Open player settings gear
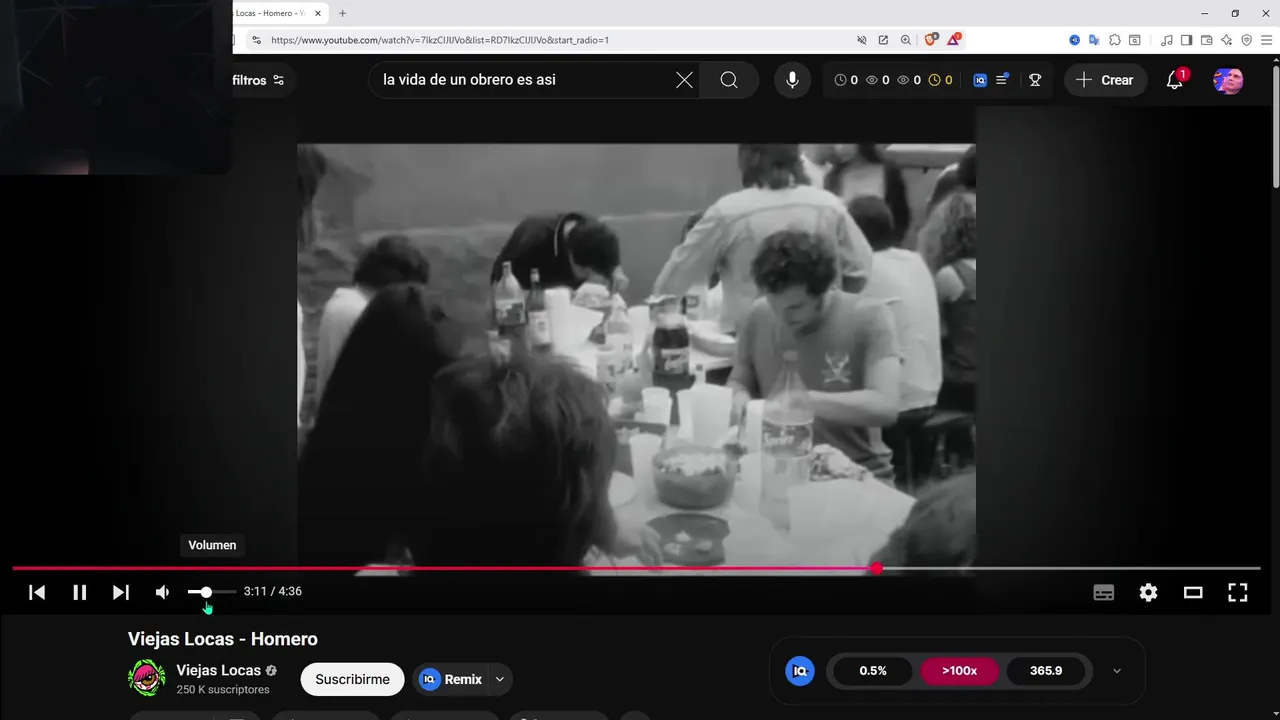The height and width of the screenshot is (720, 1280). pyautogui.click(x=1148, y=592)
